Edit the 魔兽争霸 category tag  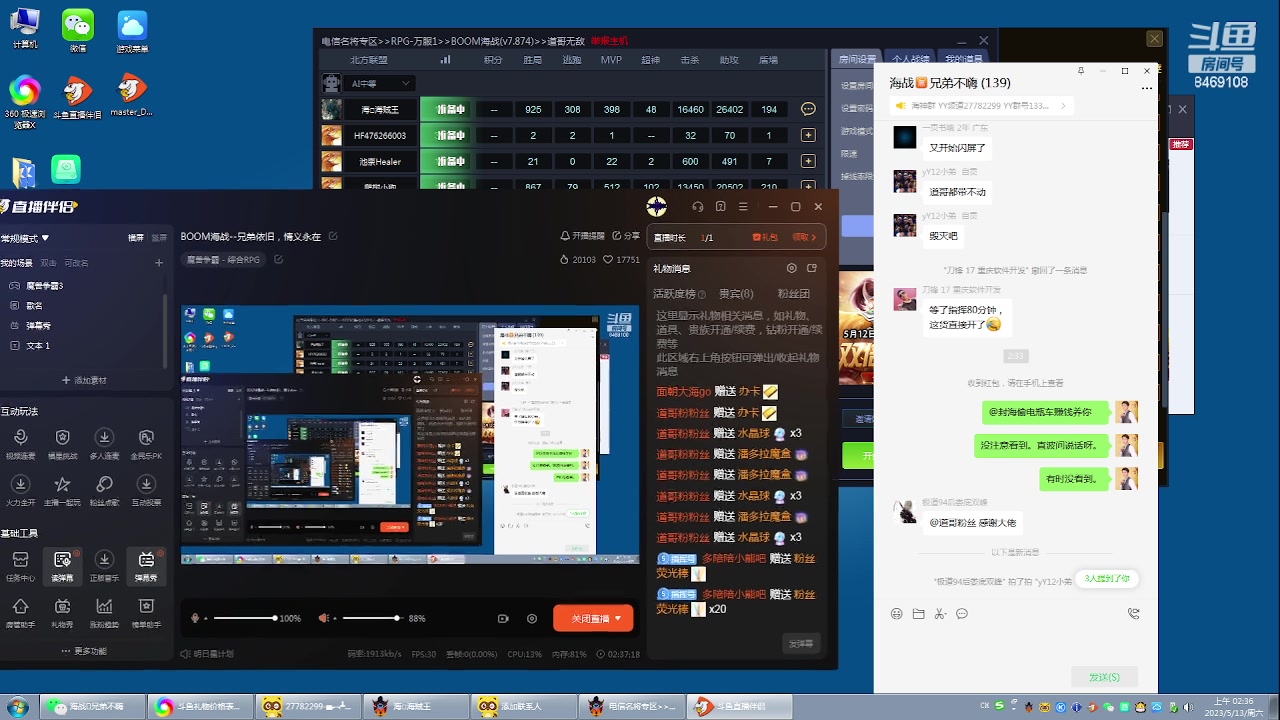[x=279, y=260]
